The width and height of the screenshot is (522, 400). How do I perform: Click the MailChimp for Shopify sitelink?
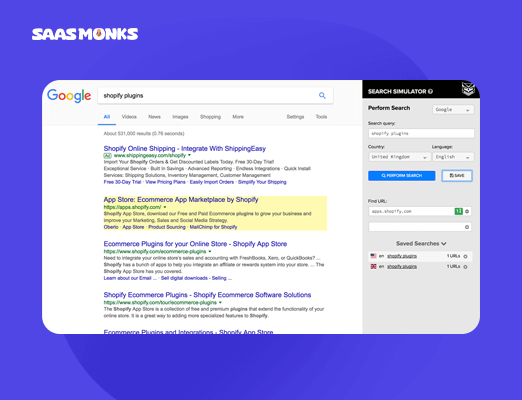(x=213, y=227)
